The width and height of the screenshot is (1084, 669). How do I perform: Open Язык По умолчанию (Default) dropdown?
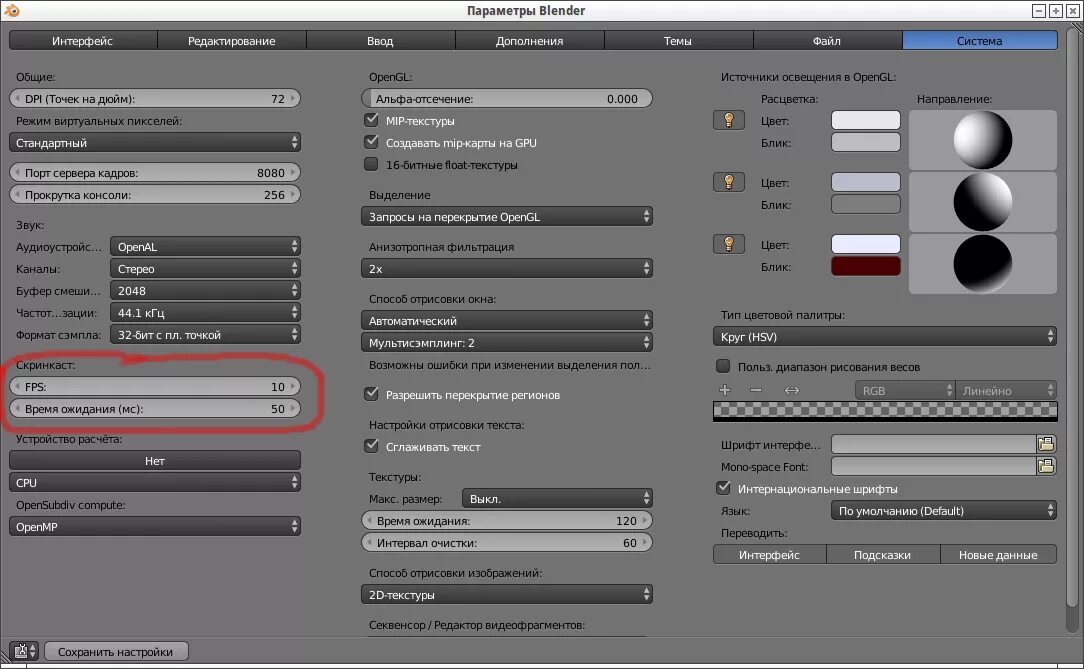click(944, 511)
